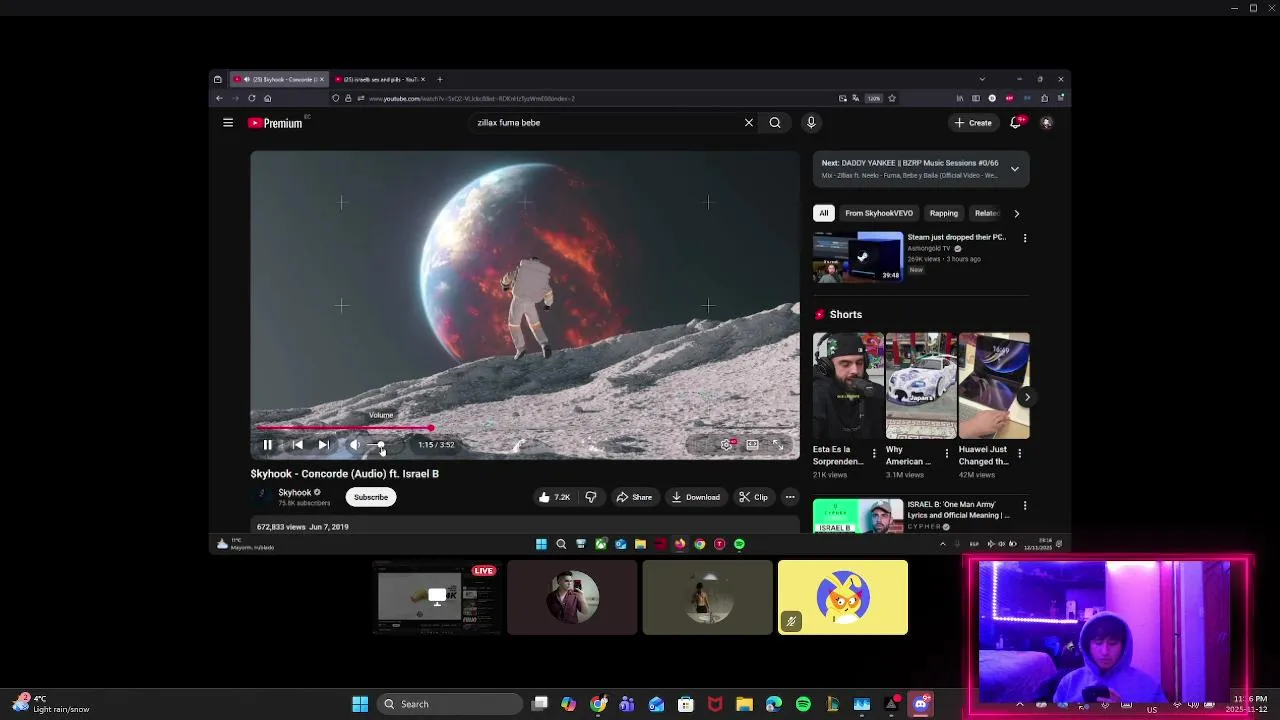Switch to the 'israelb sex and pills' browser tab
Screen dimensions: 1280x720
(380, 79)
